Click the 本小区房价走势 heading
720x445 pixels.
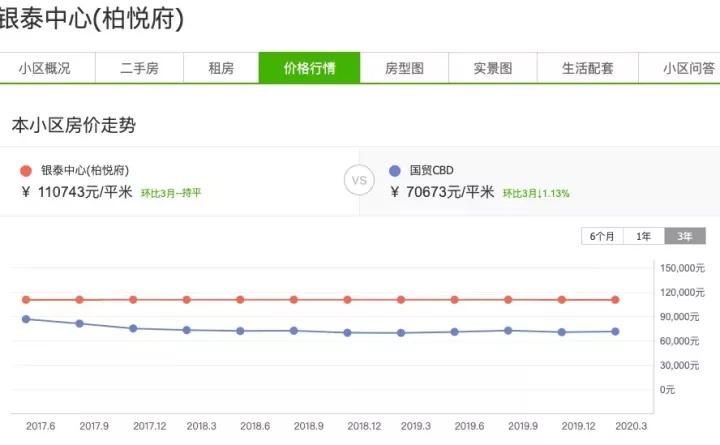point(74,125)
